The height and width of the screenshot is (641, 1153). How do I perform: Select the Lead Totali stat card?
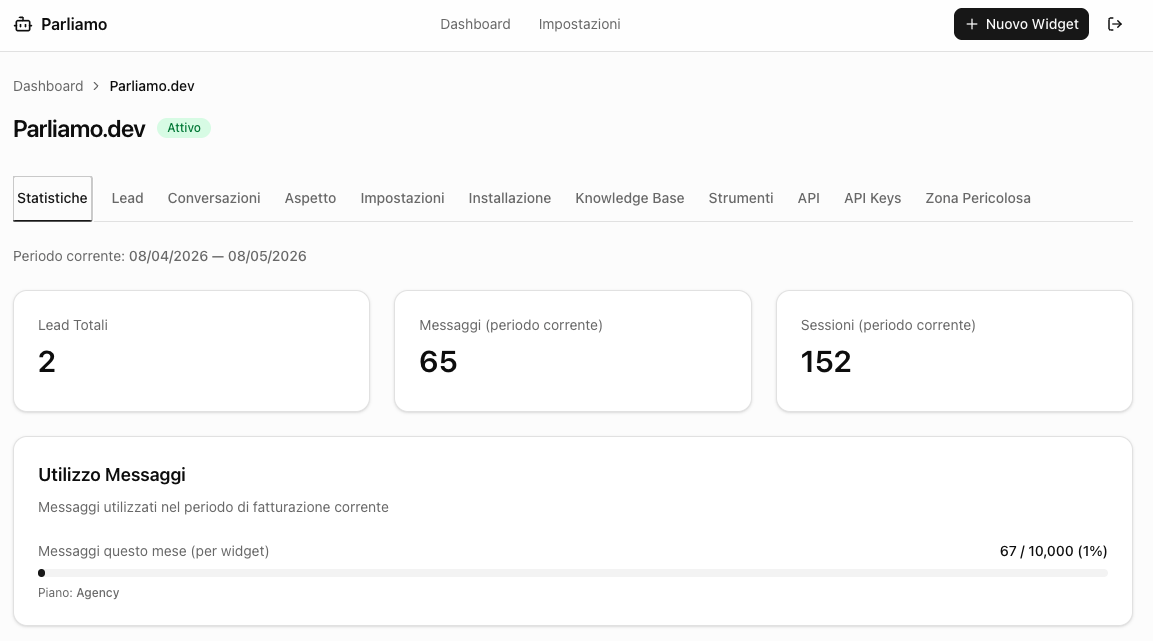click(x=191, y=350)
